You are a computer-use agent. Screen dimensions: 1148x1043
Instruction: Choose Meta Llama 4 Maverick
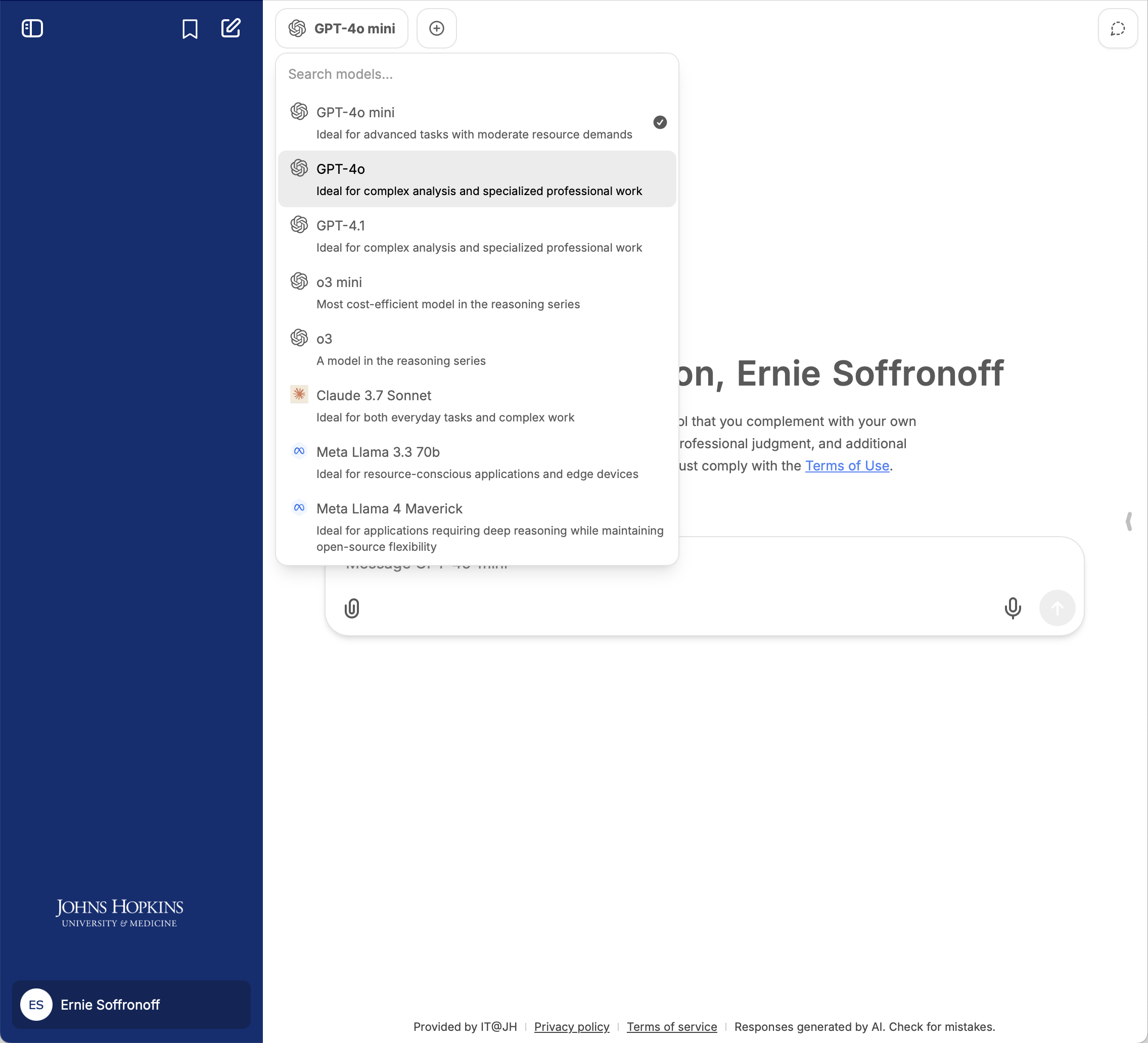click(477, 526)
